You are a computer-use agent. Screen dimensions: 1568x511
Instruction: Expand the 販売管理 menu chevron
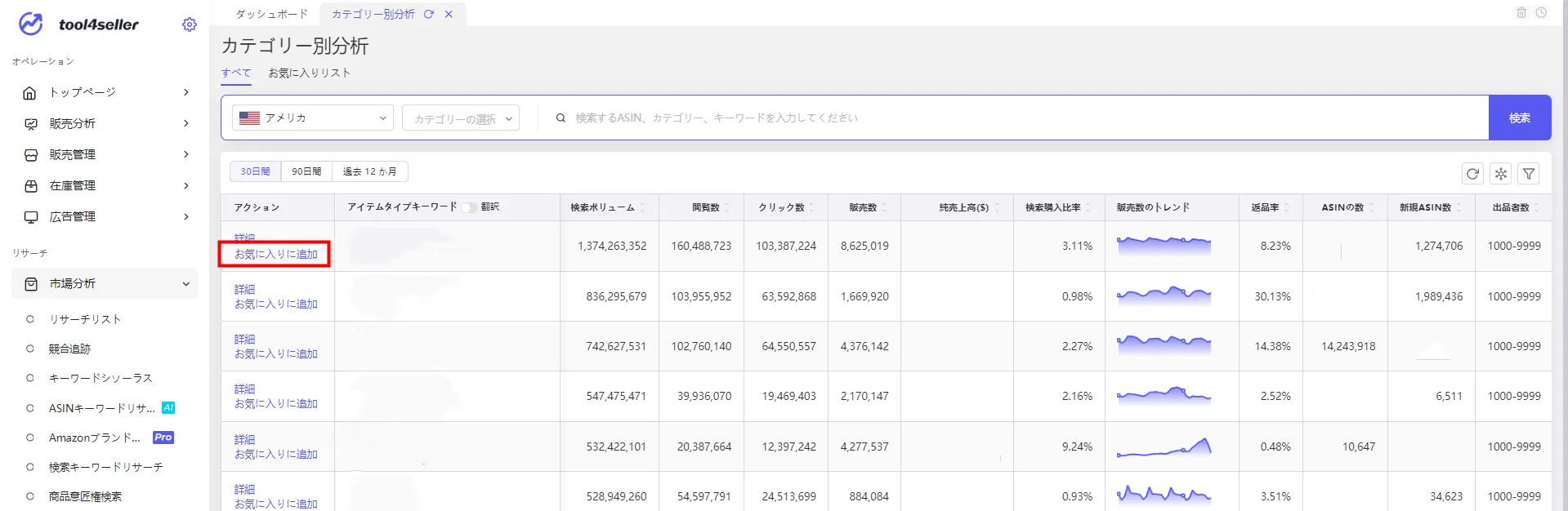186,154
